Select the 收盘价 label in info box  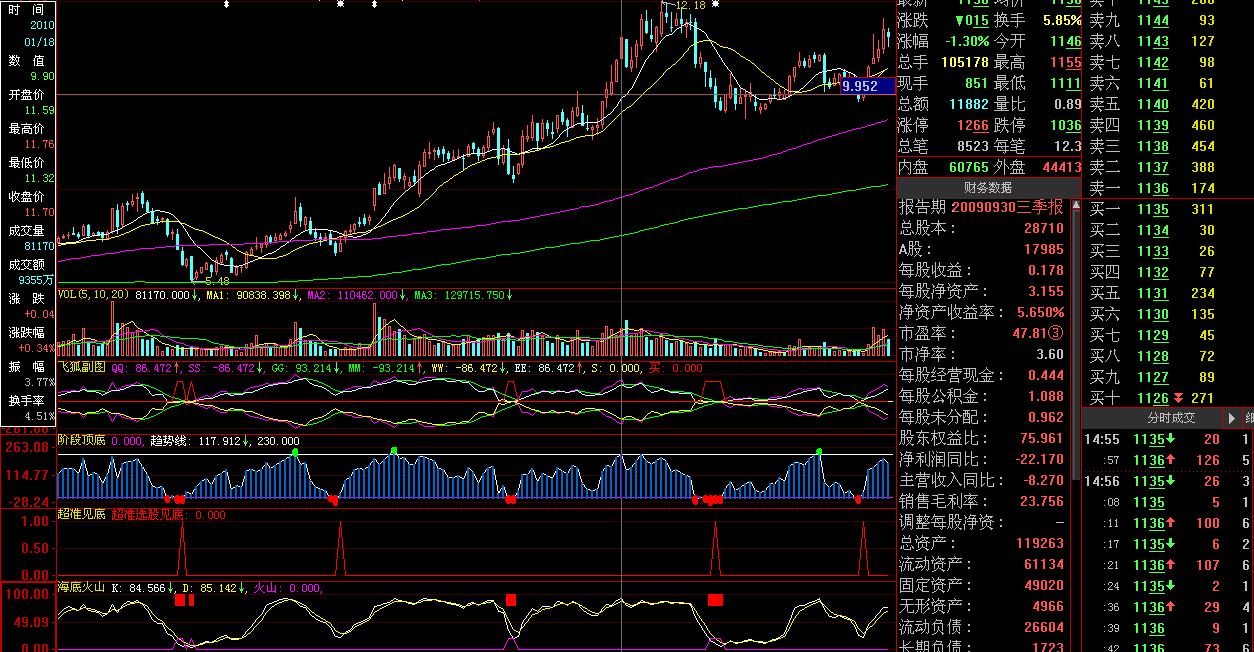tap(26, 197)
